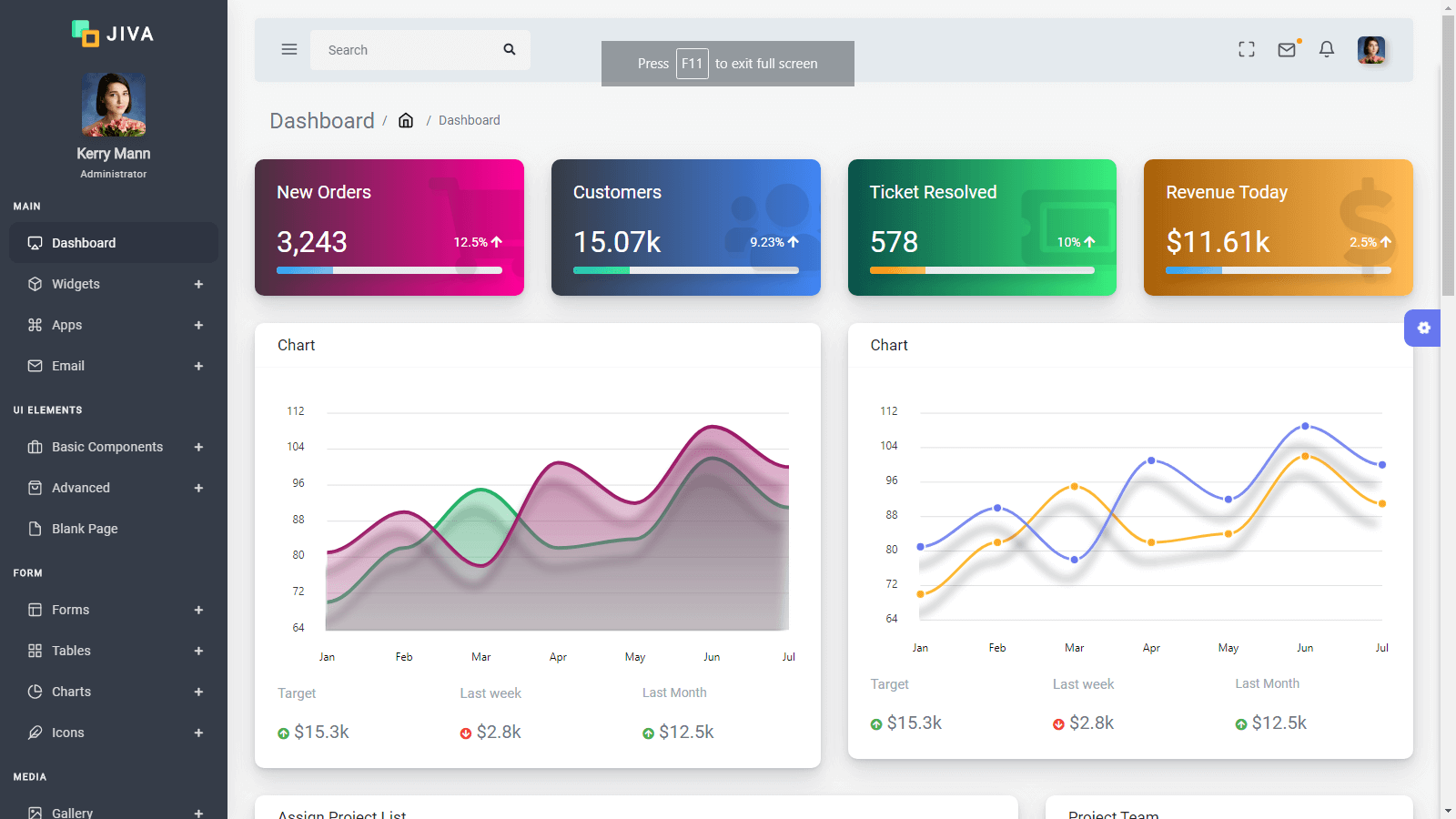Click the $15.3k Target value in left chart

point(321,733)
